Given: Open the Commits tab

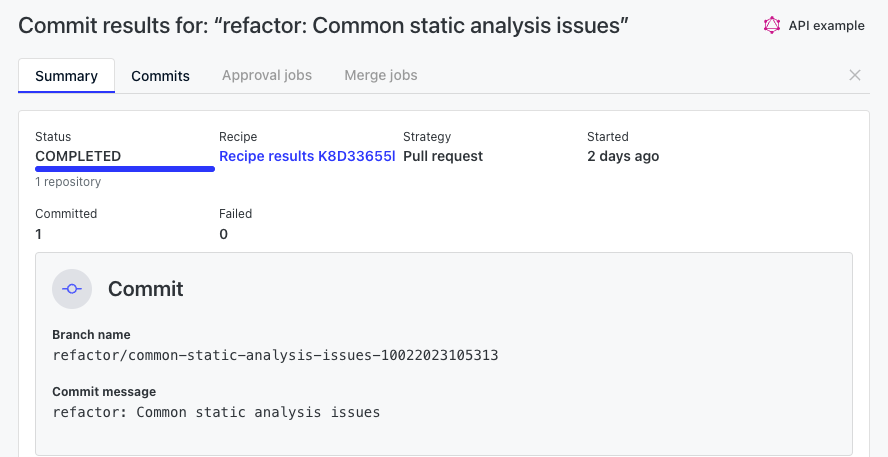Looking at the screenshot, I should coord(160,76).
